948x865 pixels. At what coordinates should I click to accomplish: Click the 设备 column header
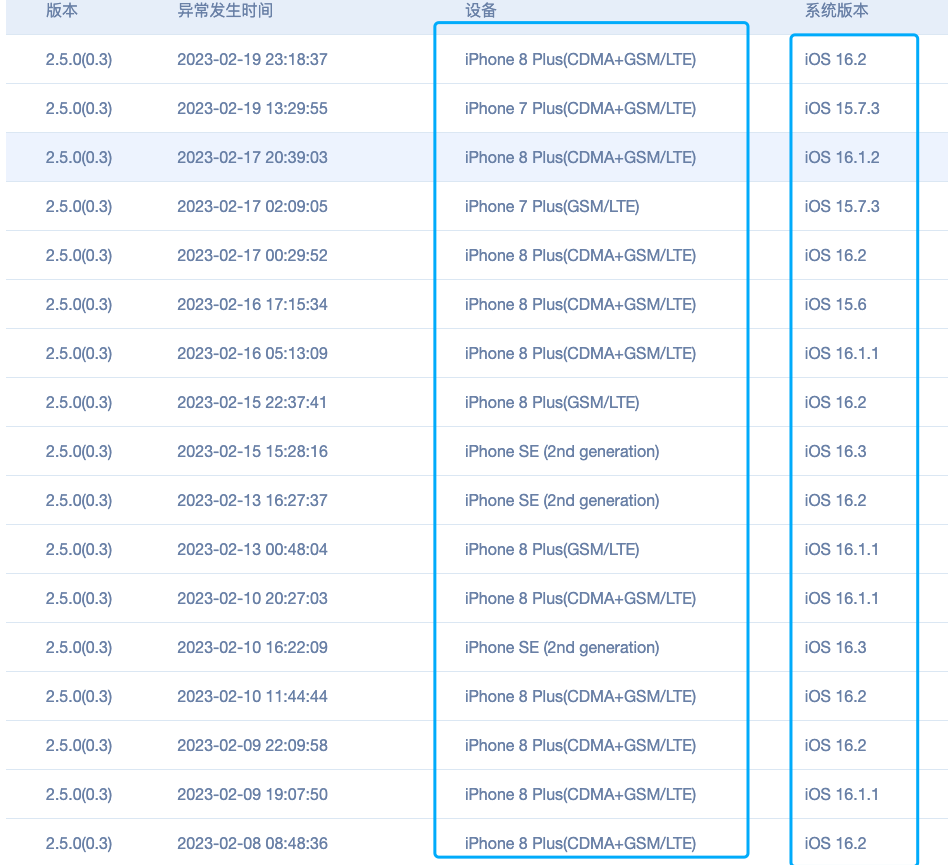click(481, 10)
